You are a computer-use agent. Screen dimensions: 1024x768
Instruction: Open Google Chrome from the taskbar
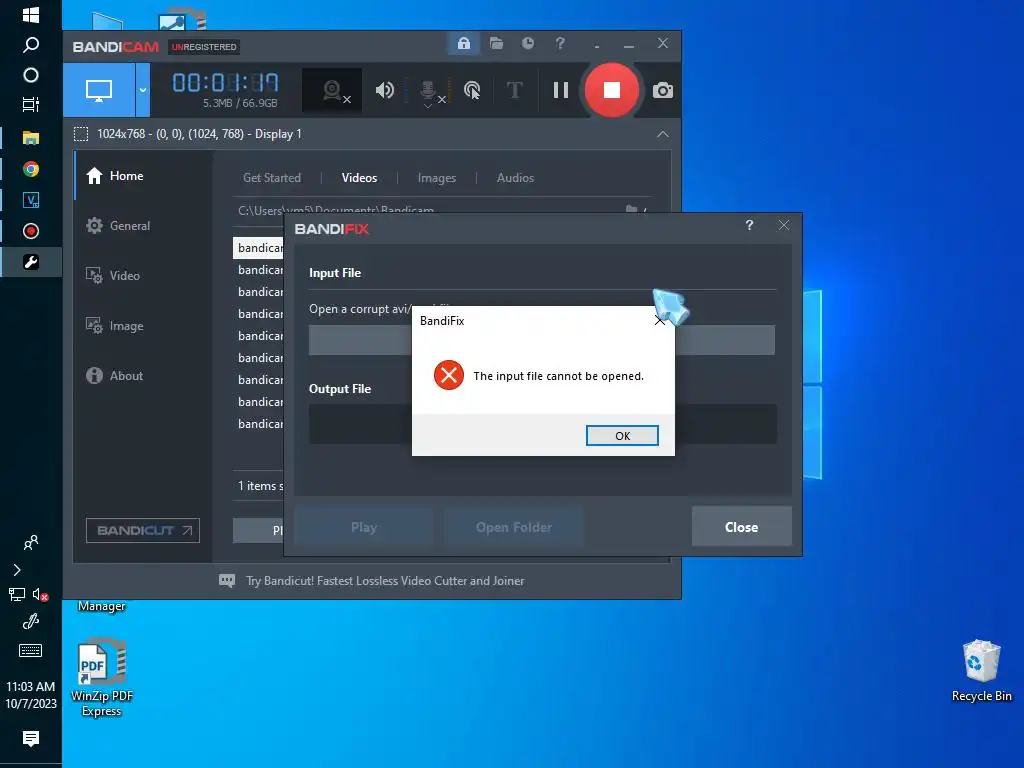point(31,169)
